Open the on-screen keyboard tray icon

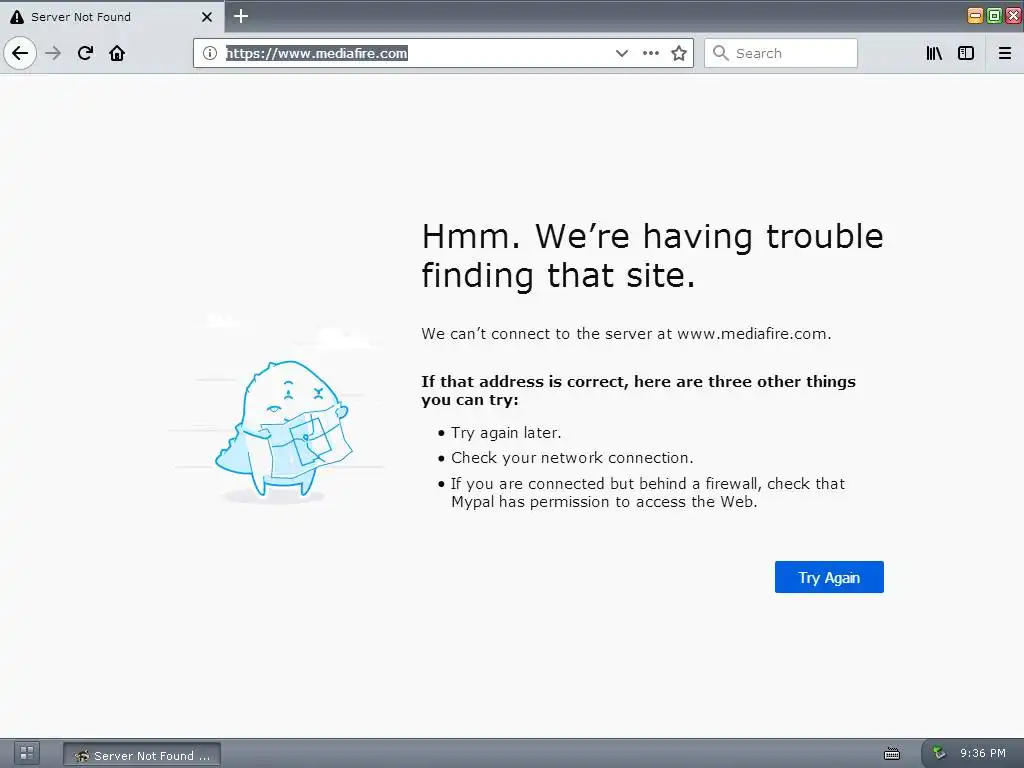[891, 754]
